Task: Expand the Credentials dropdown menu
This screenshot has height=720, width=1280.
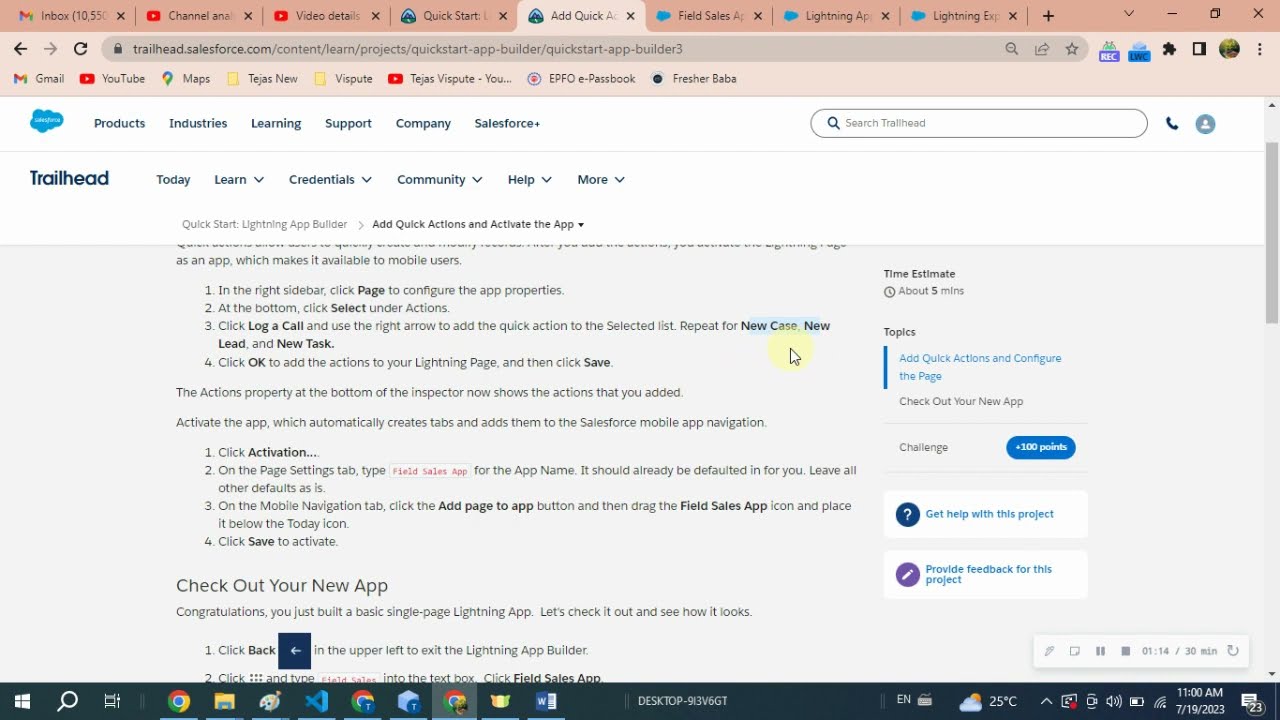Action: (x=330, y=180)
